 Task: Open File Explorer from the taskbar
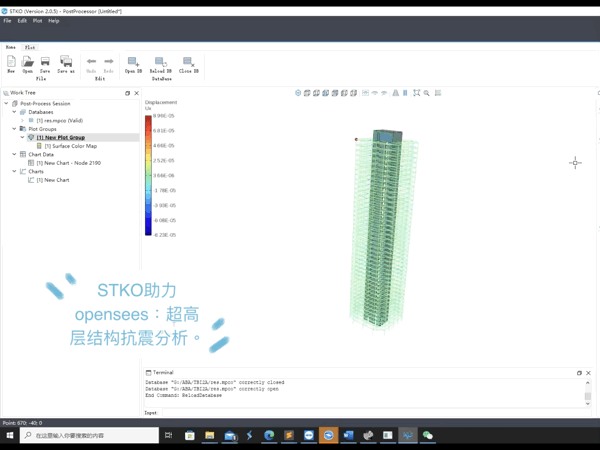click(210, 435)
